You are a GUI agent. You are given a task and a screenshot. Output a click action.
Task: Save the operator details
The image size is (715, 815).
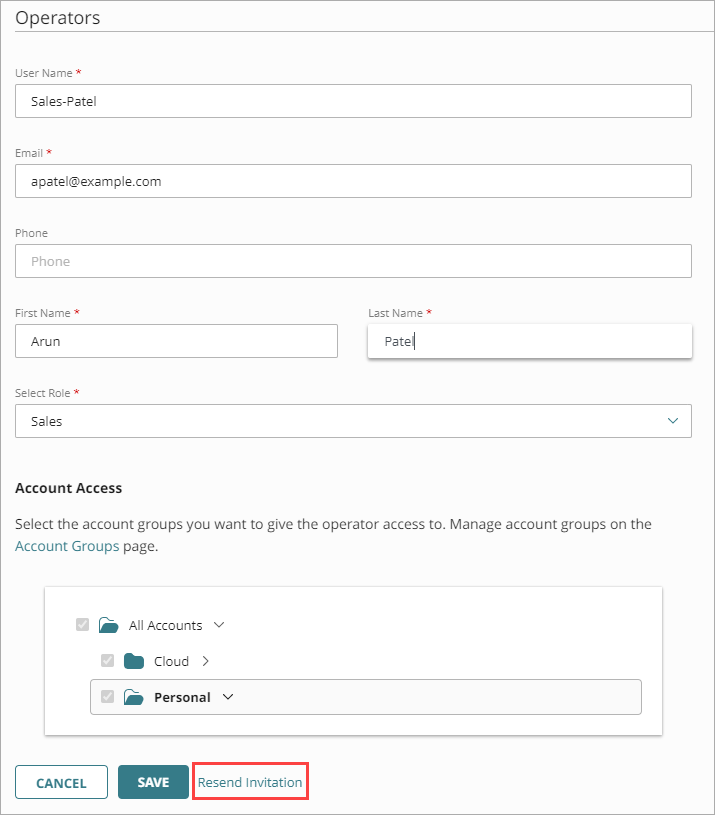click(153, 781)
